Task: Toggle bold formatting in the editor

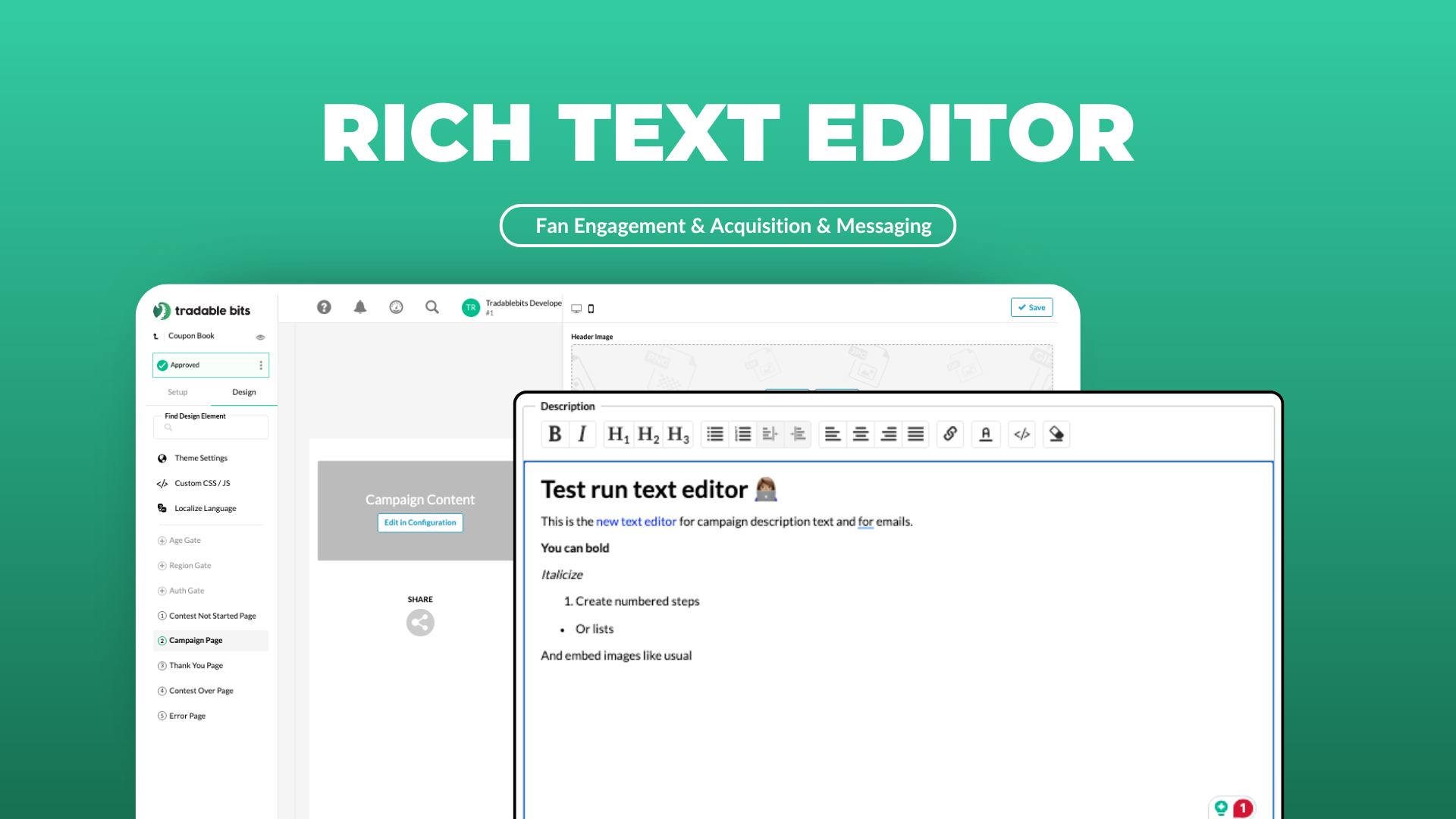Action: tap(554, 434)
